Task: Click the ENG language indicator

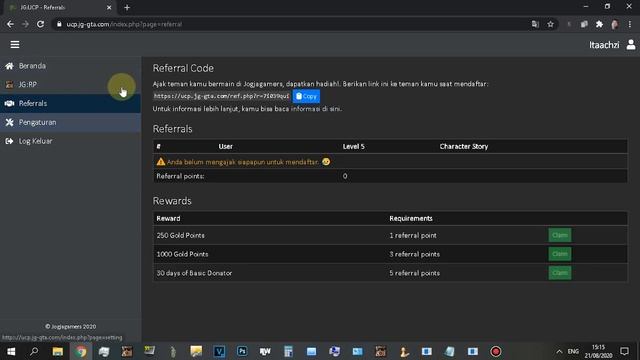Action: click(573, 351)
